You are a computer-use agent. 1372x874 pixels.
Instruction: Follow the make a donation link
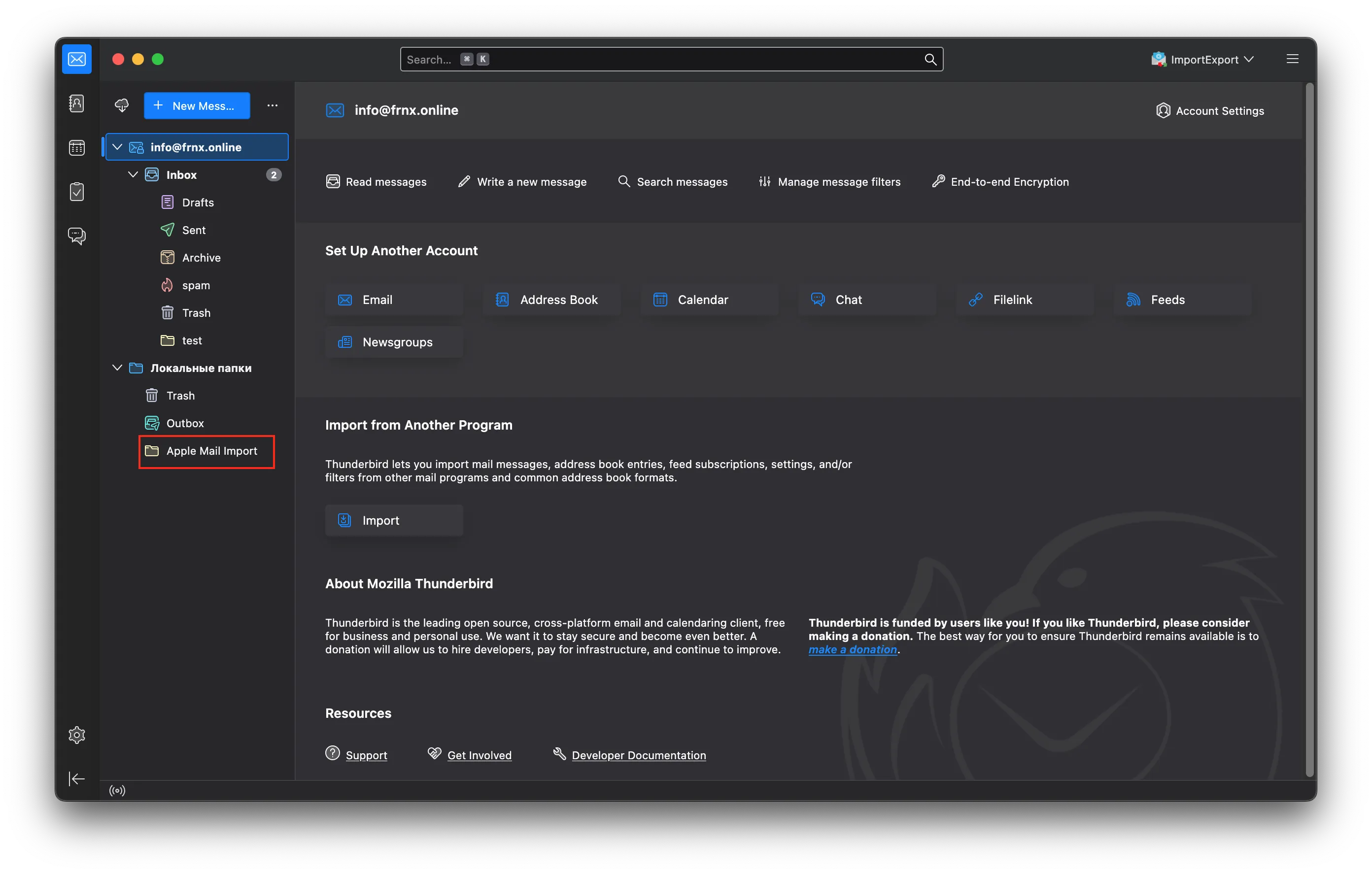853,649
